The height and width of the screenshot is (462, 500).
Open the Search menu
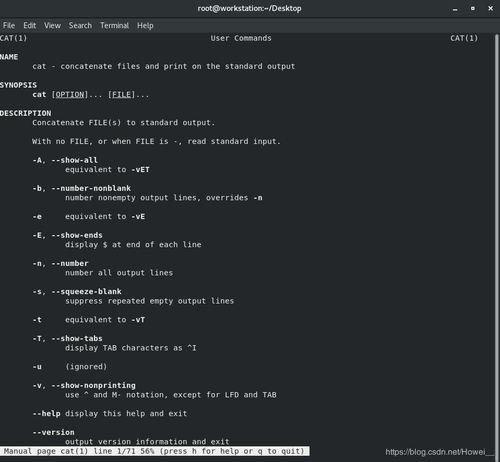80,26
